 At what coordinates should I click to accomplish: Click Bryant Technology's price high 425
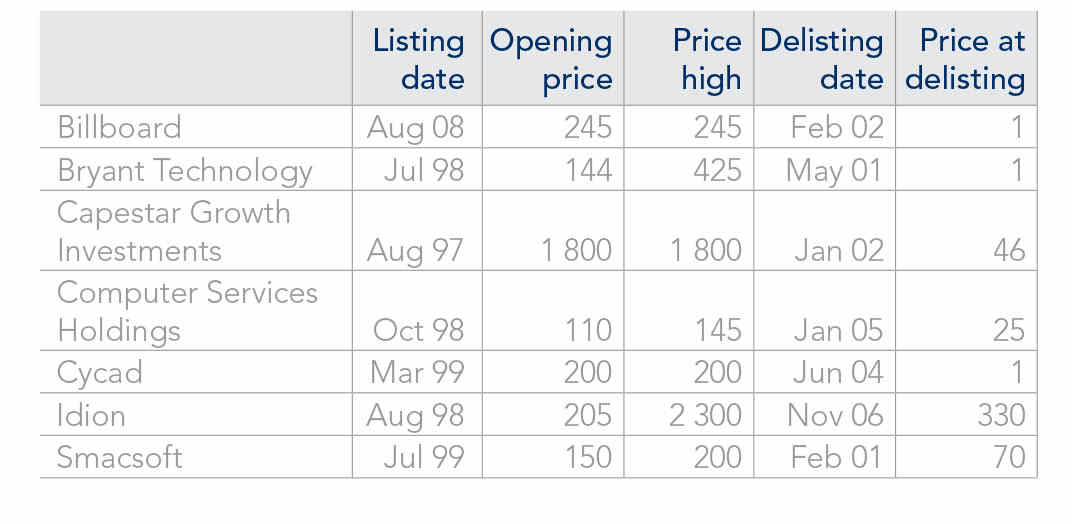717,170
